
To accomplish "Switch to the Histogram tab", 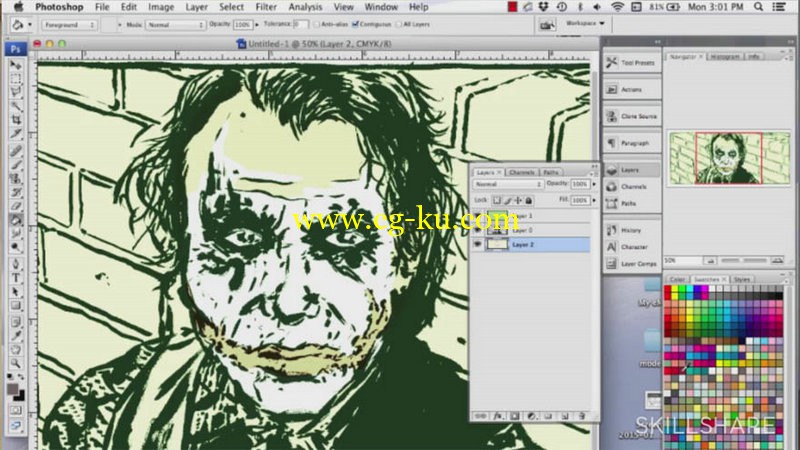I will click(725, 57).
